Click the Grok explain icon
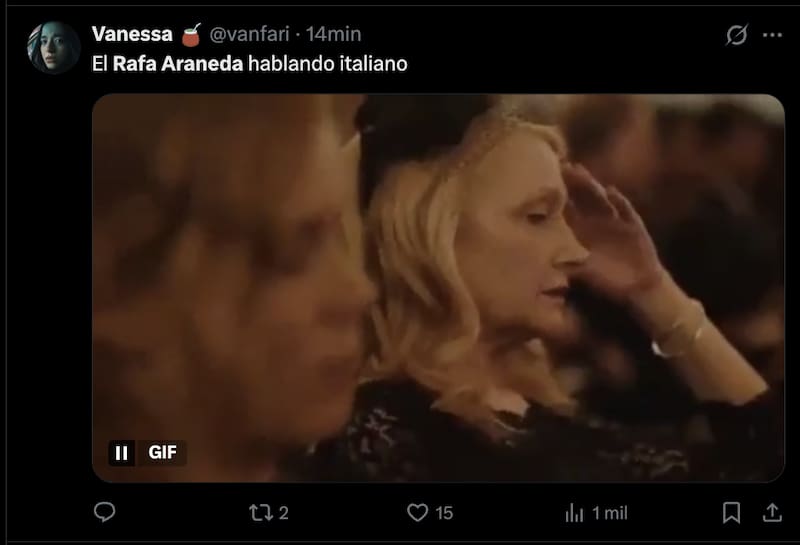The width and height of the screenshot is (800, 545). 737,35
